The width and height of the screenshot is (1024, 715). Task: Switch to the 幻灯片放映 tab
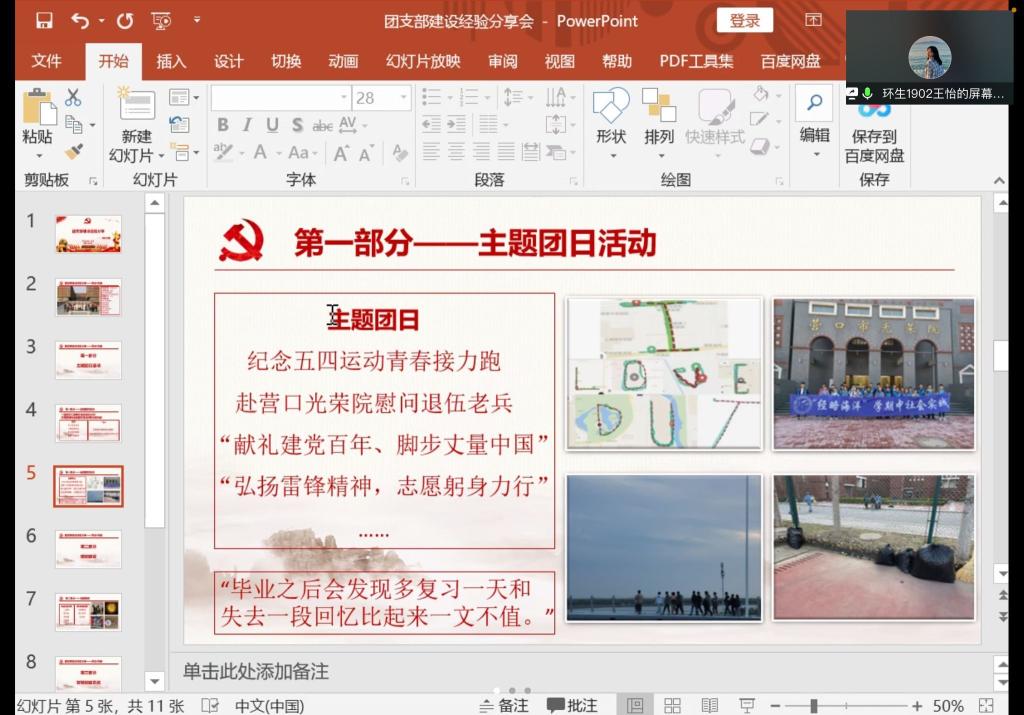(423, 61)
